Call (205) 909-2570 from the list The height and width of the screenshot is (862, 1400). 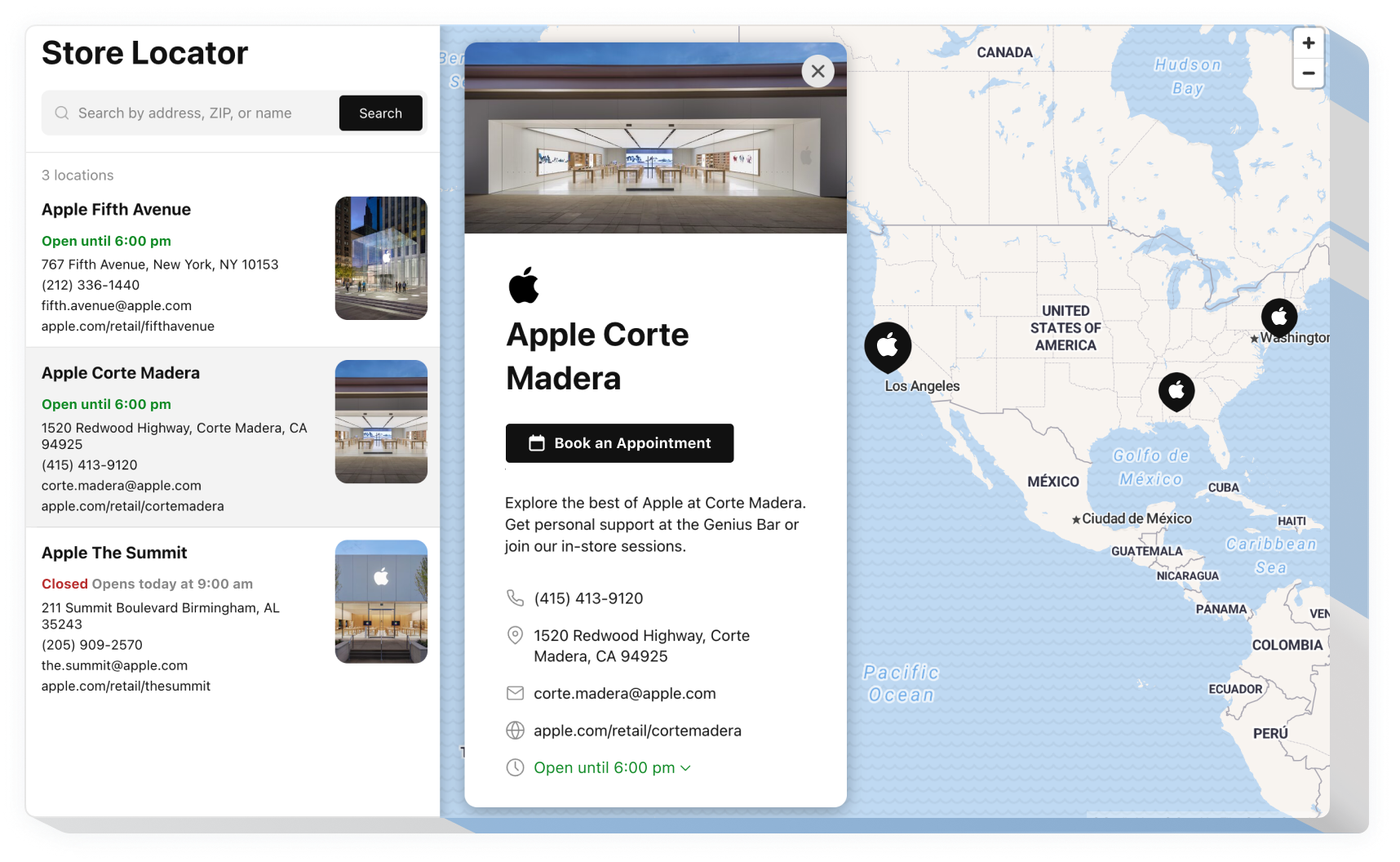[92, 645]
